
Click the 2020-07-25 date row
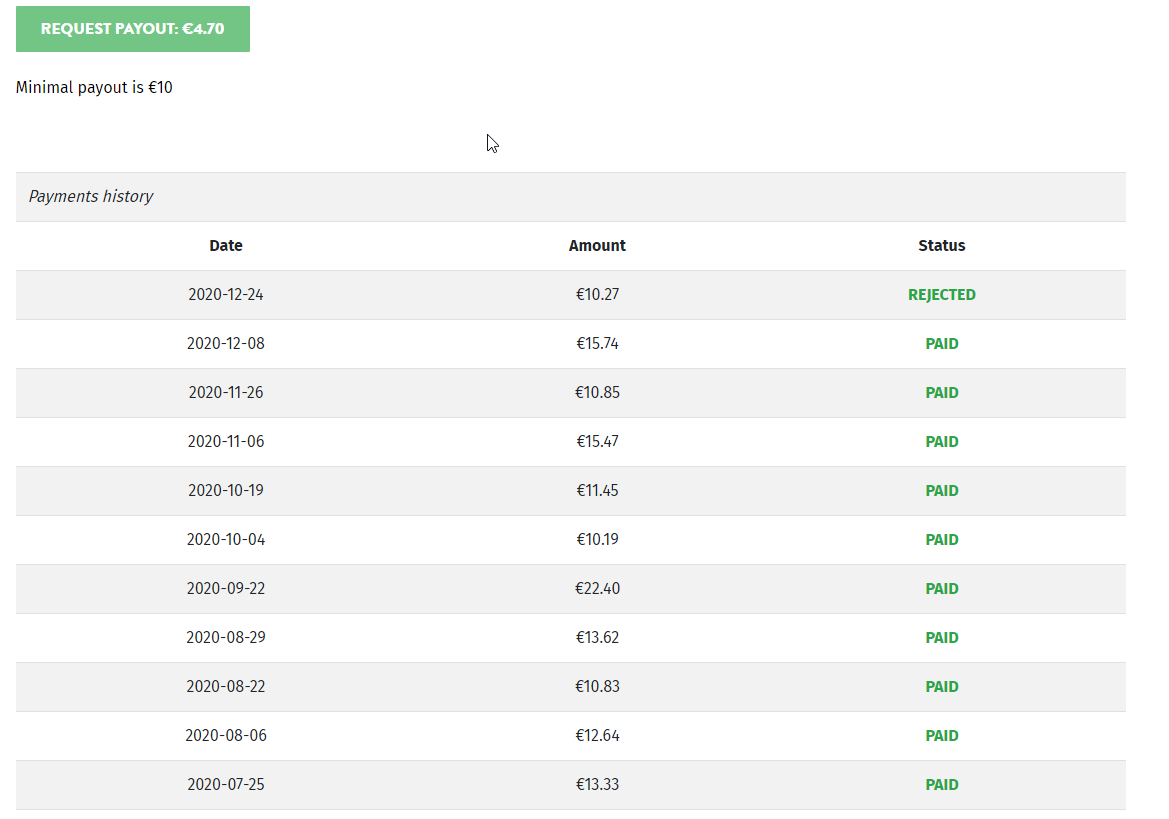(226, 785)
